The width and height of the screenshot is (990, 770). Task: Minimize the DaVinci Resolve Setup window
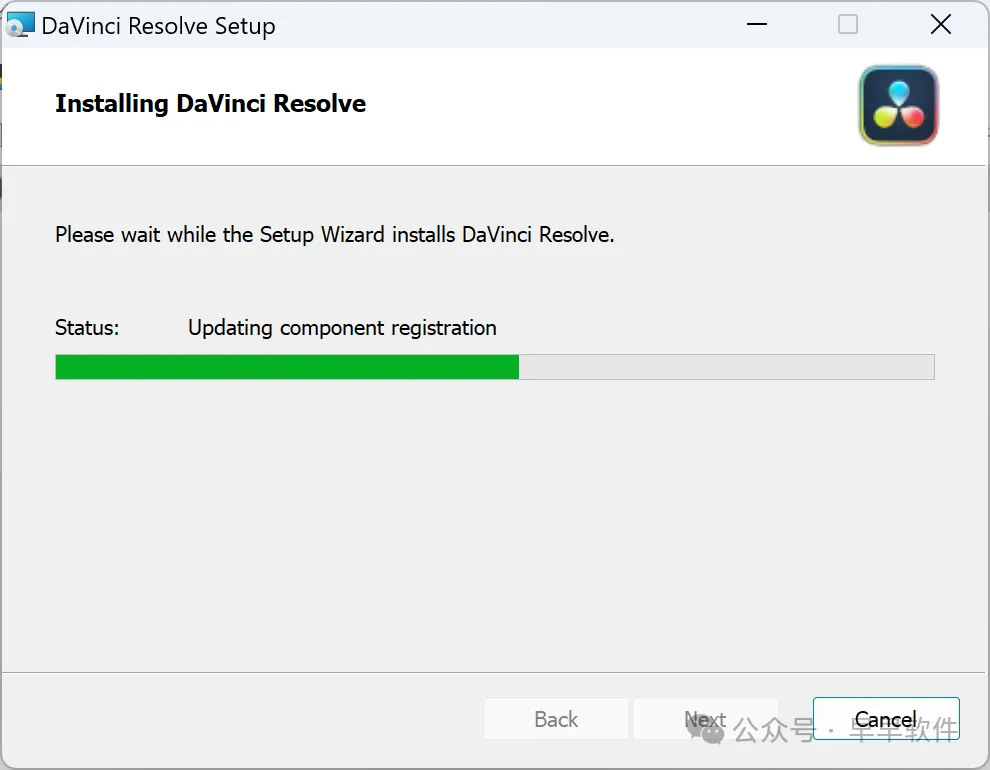click(x=756, y=25)
